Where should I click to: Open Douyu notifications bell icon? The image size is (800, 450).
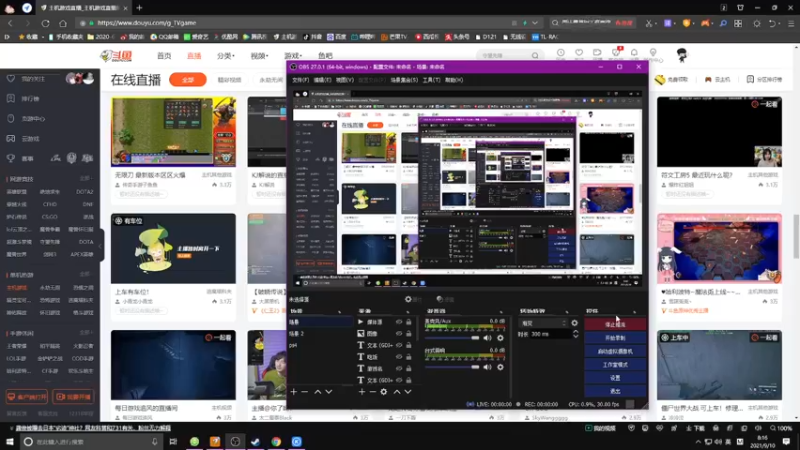point(634,53)
